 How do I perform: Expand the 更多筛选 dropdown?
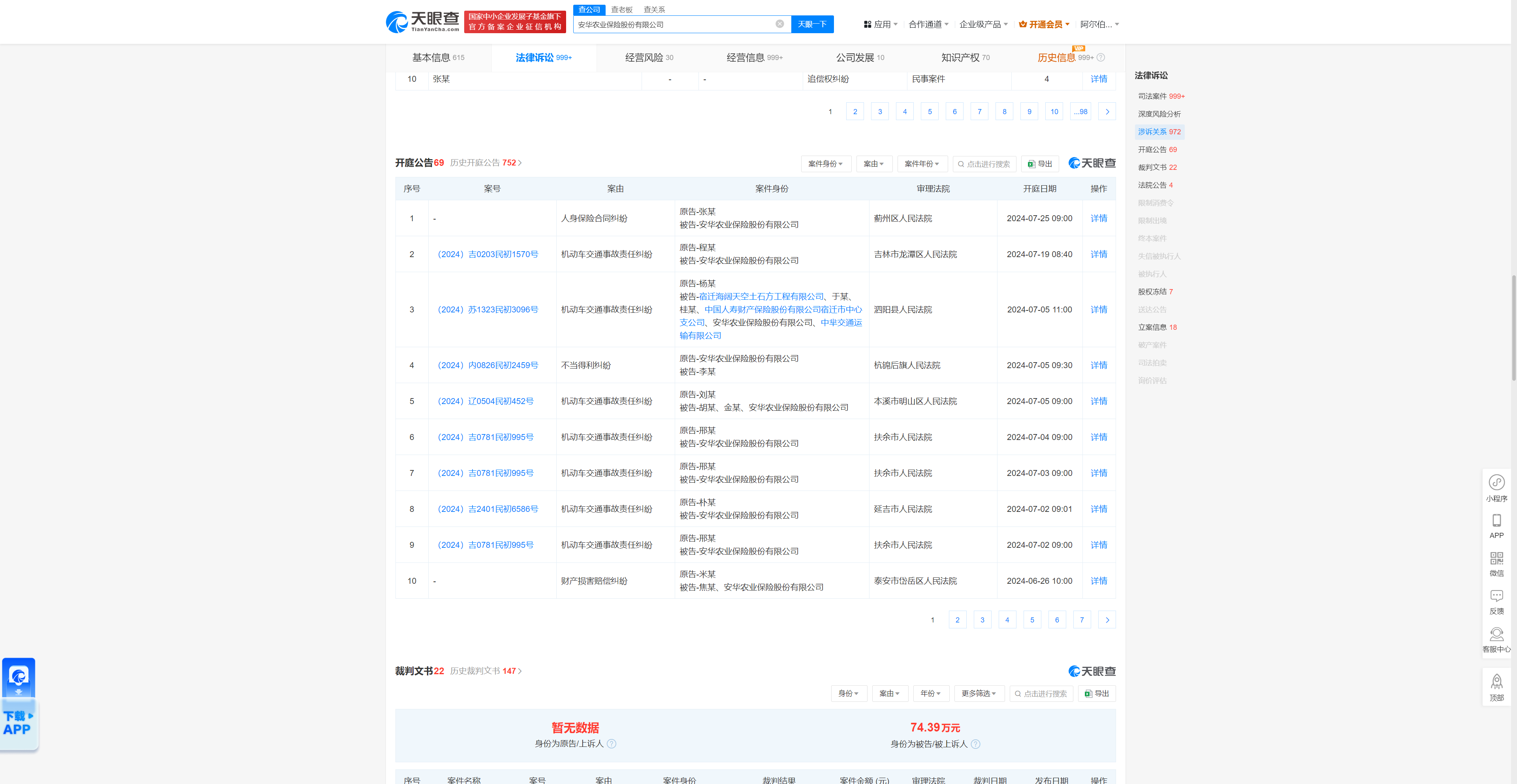pos(979,694)
